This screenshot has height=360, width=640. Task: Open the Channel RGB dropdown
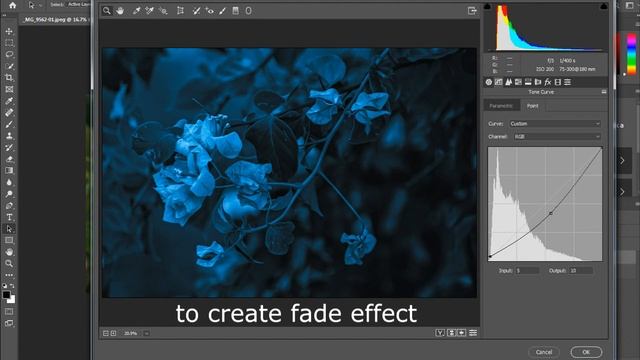click(x=558, y=137)
